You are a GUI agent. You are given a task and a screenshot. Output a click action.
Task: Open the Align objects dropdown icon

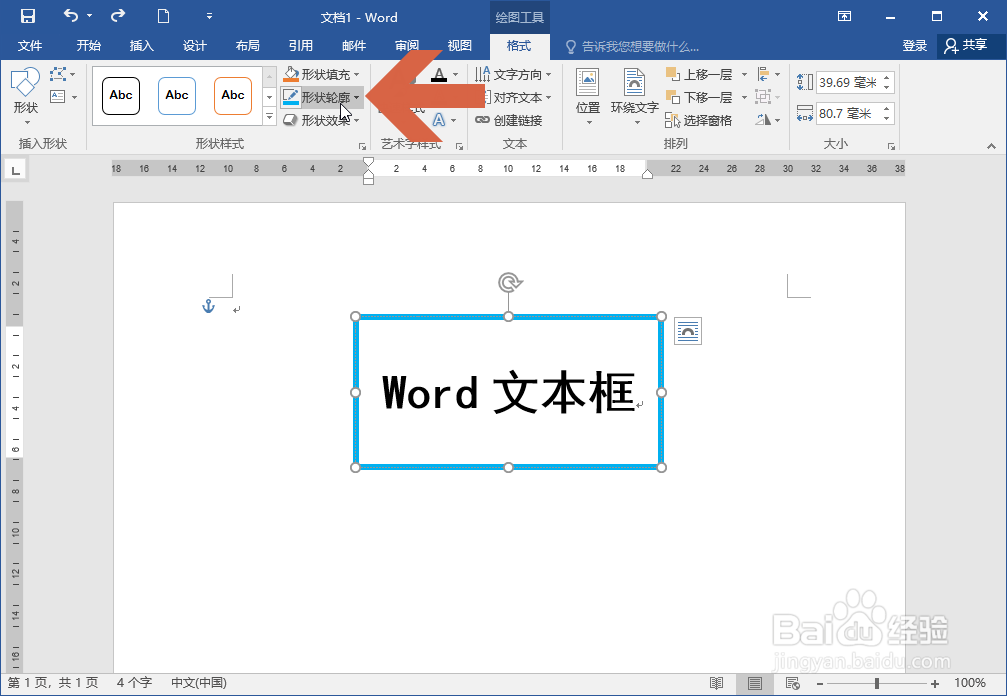coord(768,74)
